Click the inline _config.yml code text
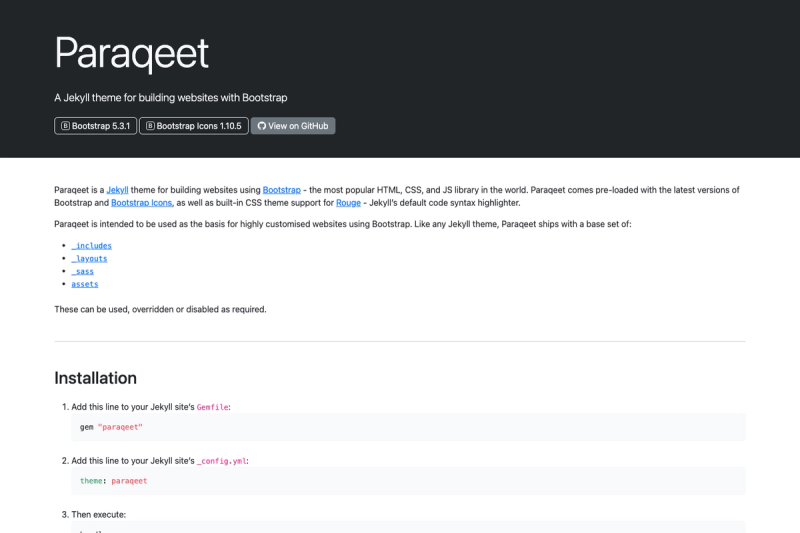 [x=221, y=461]
